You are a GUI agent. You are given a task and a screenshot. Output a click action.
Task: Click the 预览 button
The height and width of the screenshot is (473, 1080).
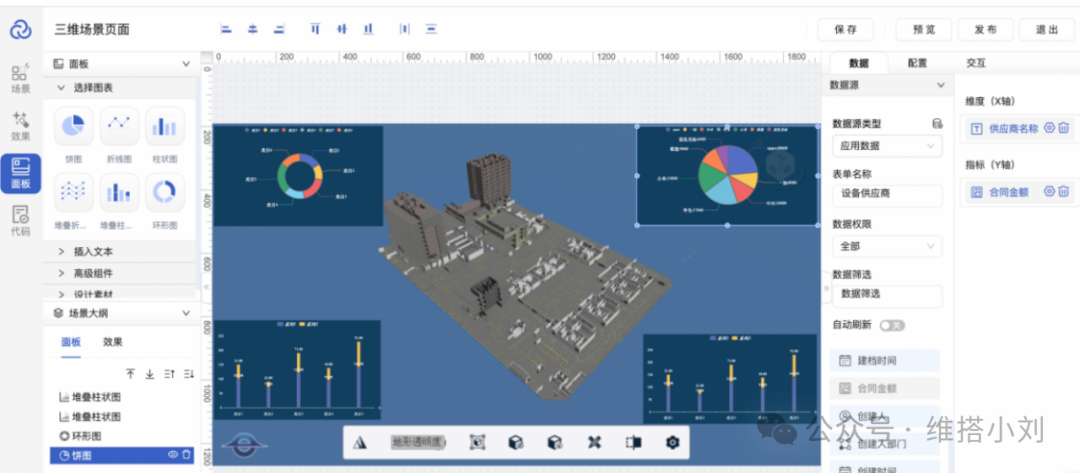coord(924,30)
